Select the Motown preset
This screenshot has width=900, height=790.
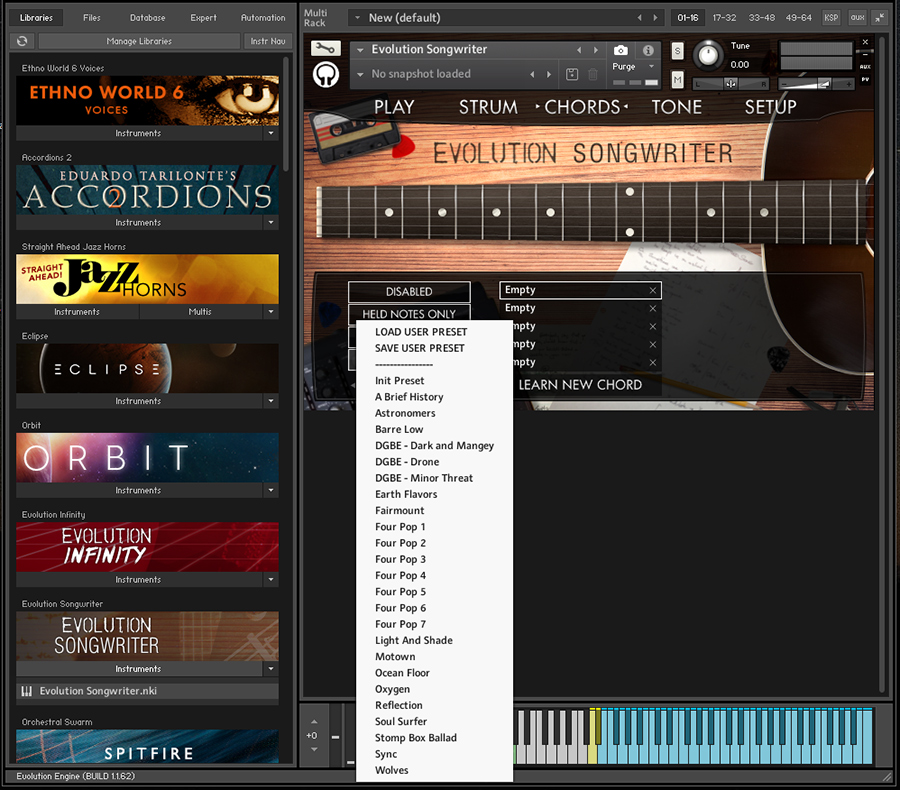click(395, 657)
